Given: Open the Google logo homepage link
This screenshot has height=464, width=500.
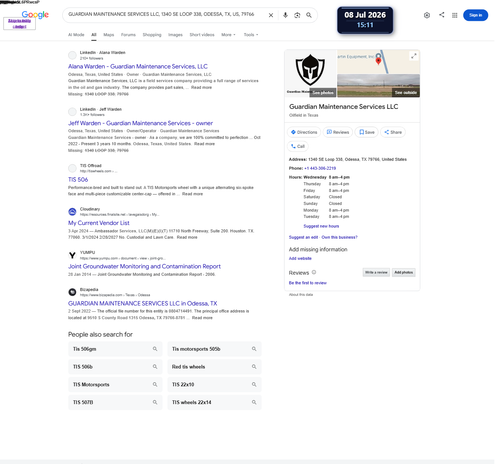Looking at the screenshot, I should (35, 15).
